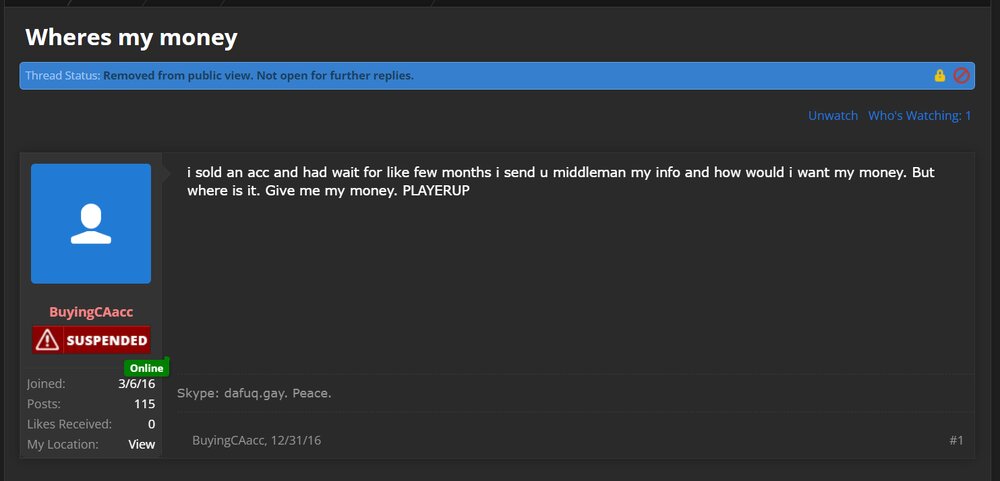Click the green Online status badge
Viewport: 1000px width, 481px height.
(x=147, y=368)
